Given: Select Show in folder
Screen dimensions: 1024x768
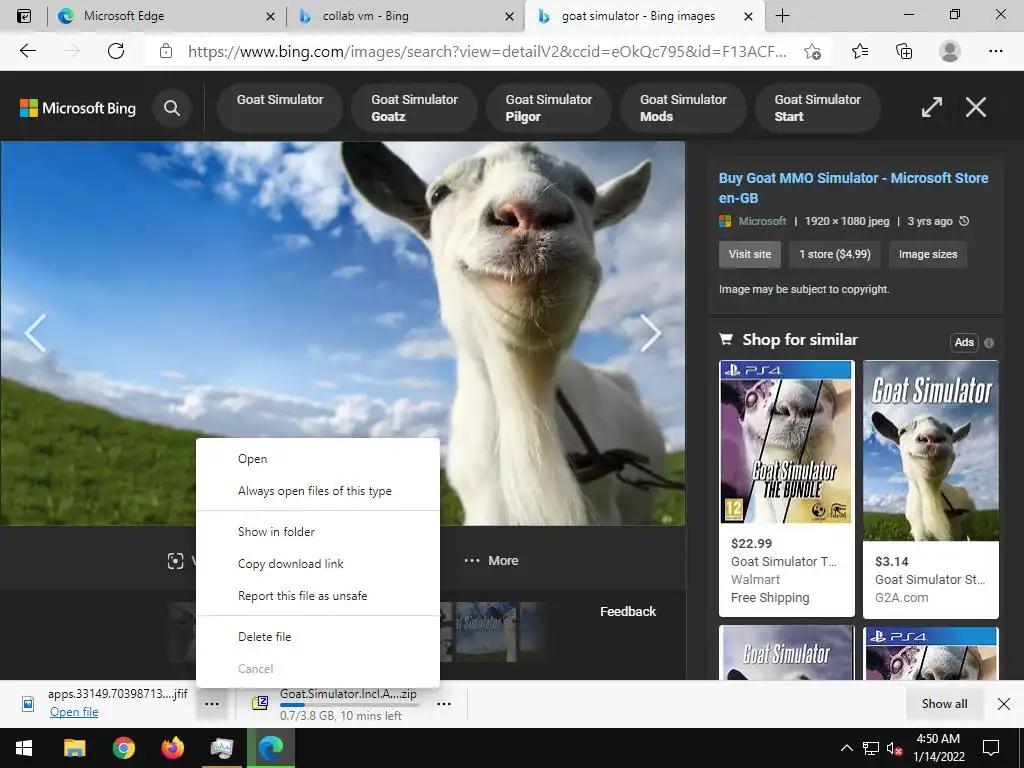Looking at the screenshot, I should click(318, 532).
